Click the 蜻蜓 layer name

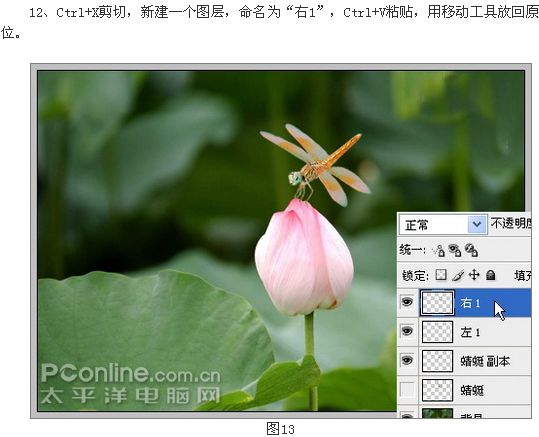click(472, 390)
